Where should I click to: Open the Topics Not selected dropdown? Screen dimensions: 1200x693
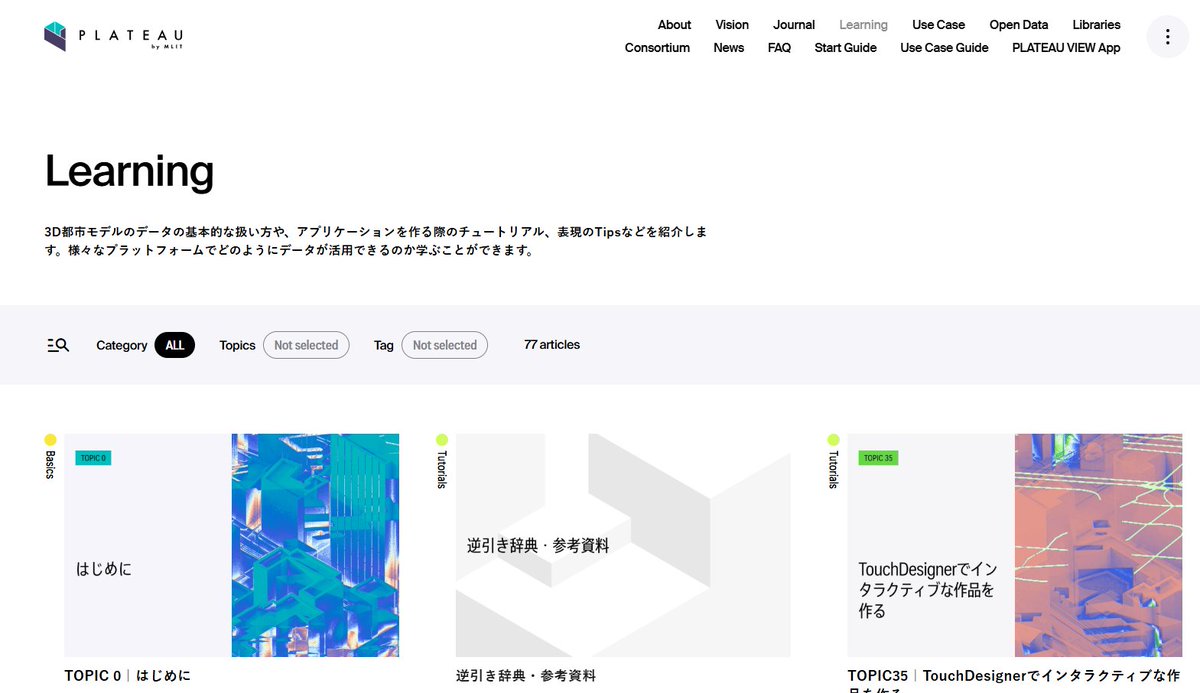coord(306,344)
